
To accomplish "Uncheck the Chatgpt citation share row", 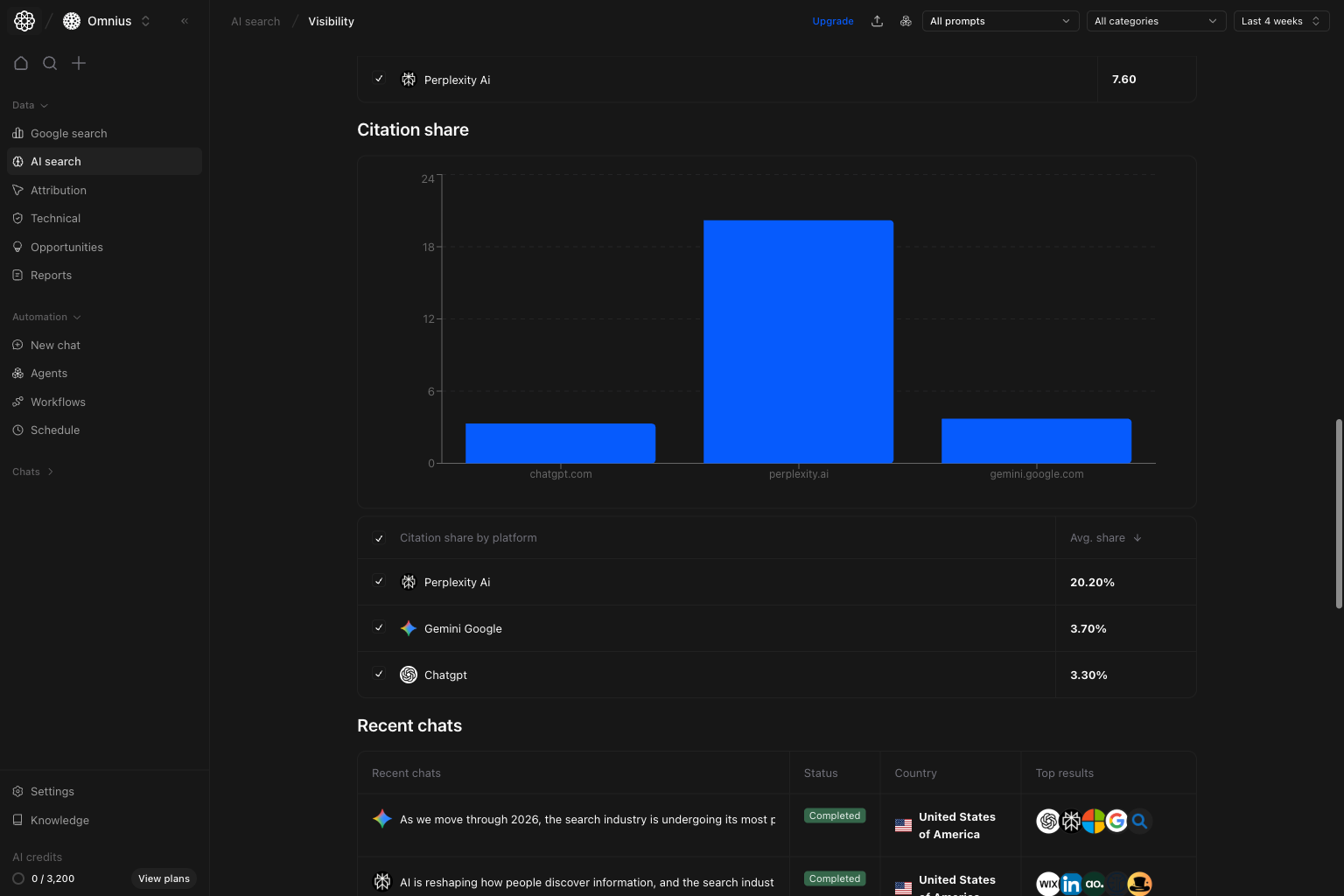I will coord(379,674).
